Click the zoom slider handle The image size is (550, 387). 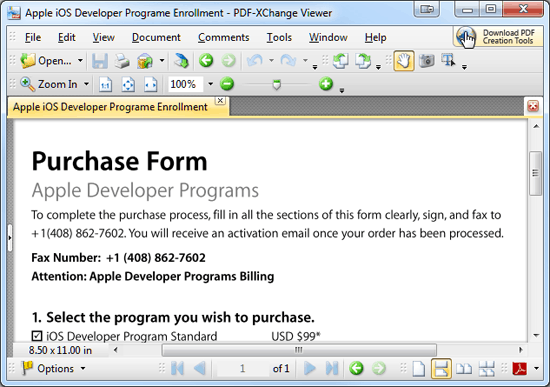[277, 85]
